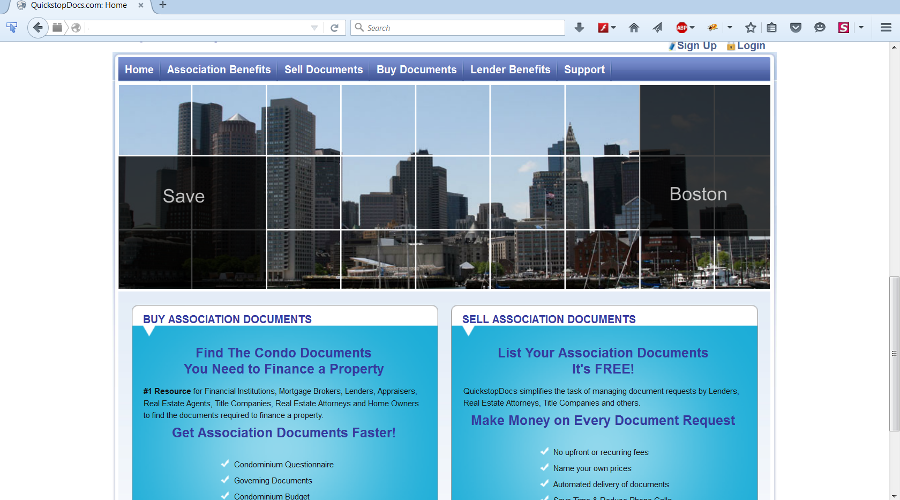900x500 pixels.
Task: Click the red Flash extension icon
Action: tap(603, 28)
